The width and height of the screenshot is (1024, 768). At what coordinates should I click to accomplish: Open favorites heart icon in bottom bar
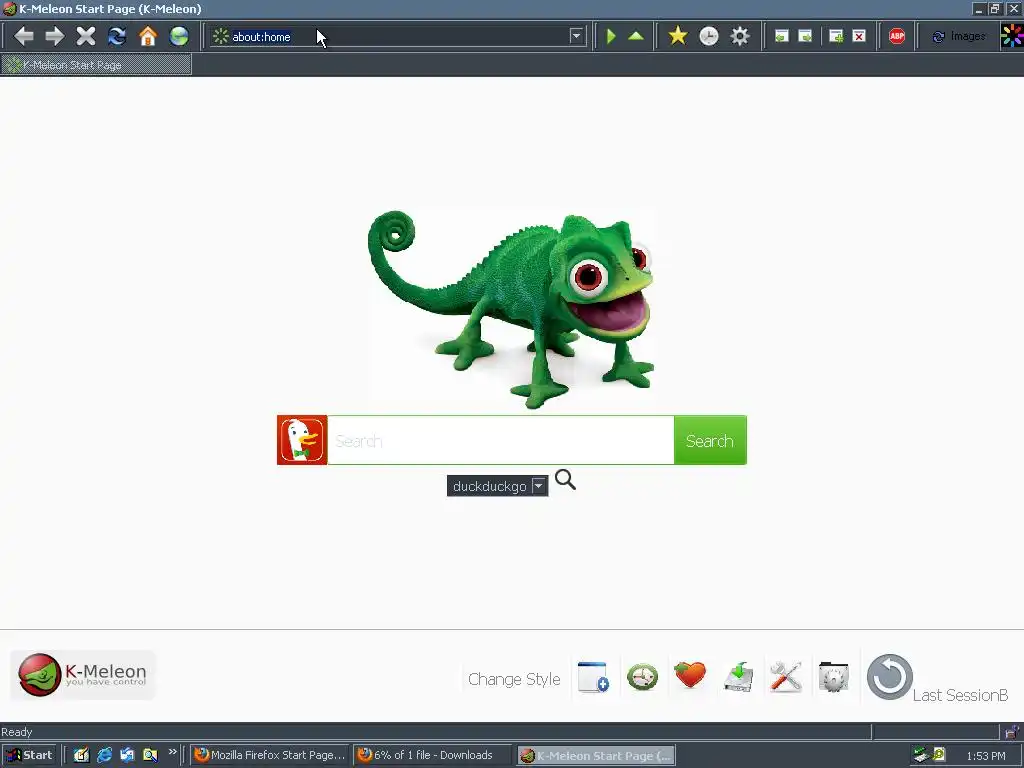pos(690,675)
